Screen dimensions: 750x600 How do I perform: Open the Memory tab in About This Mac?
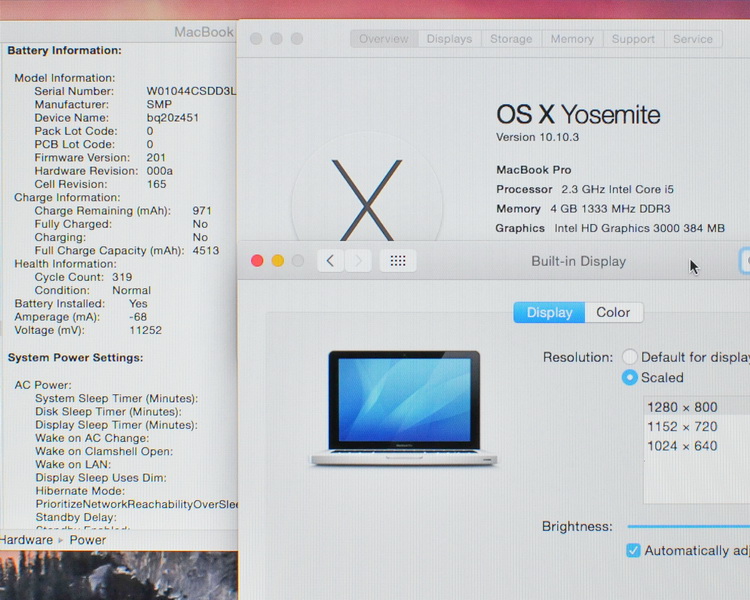coord(572,39)
